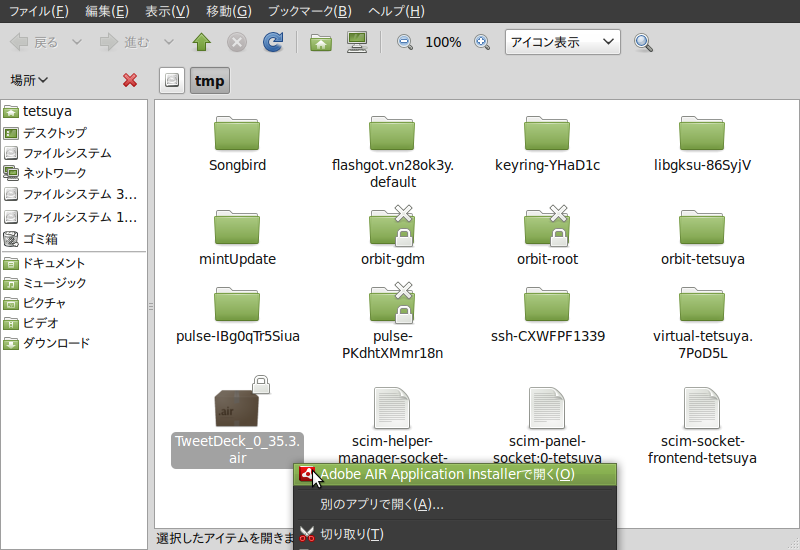Open ファイルシステム 1... volume in sidebar
This screenshot has width=800, height=550.
74,217
